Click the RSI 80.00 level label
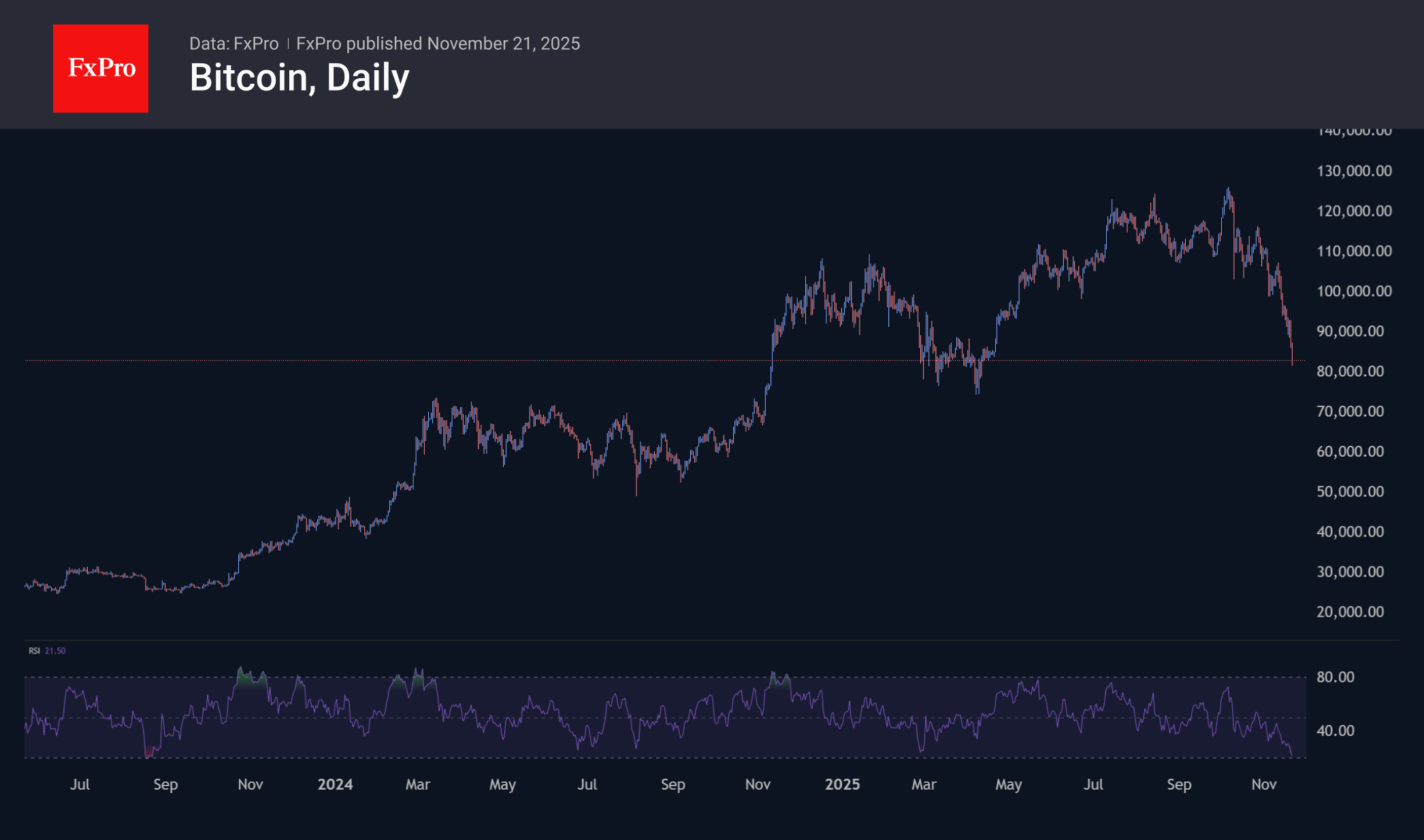Image resolution: width=1424 pixels, height=840 pixels. [1335, 677]
